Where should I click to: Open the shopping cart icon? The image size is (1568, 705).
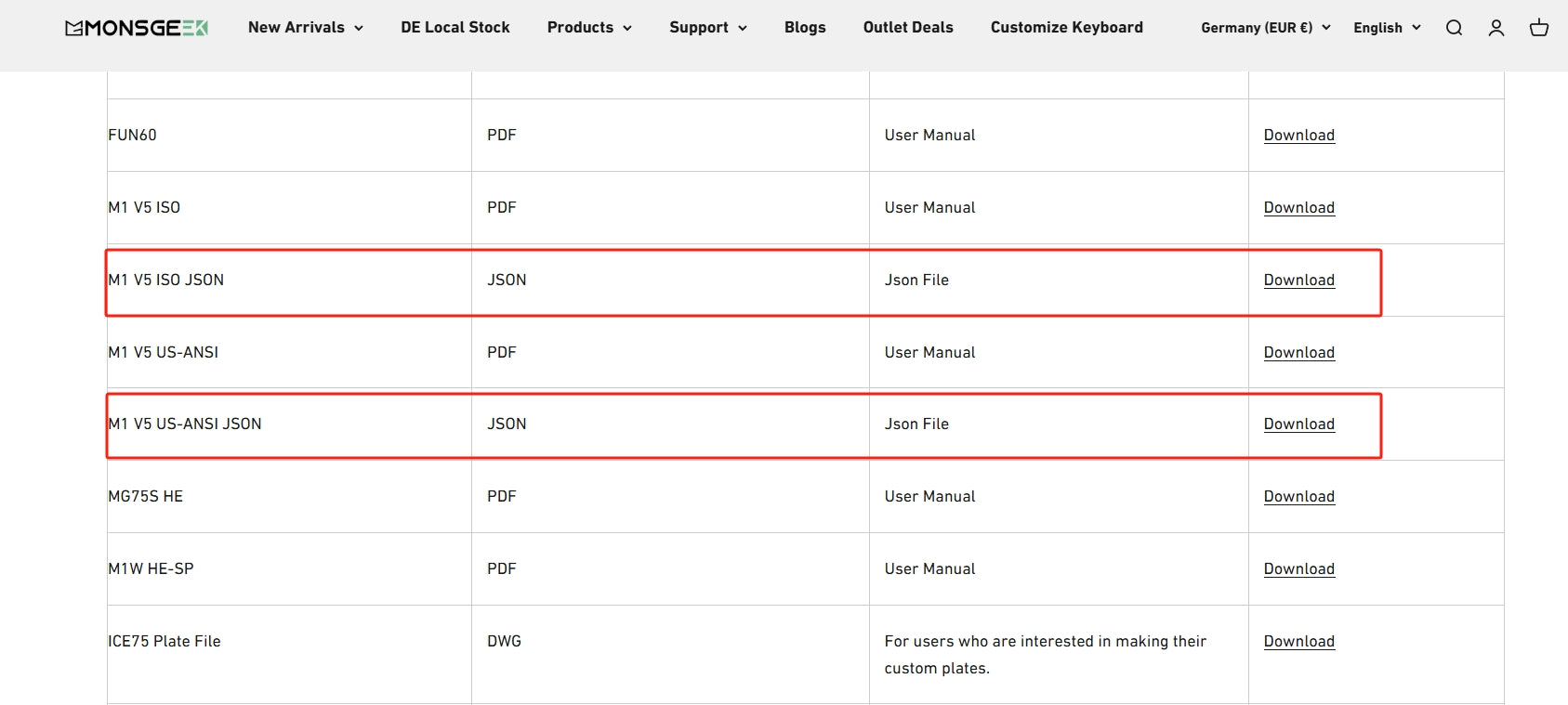click(x=1539, y=28)
